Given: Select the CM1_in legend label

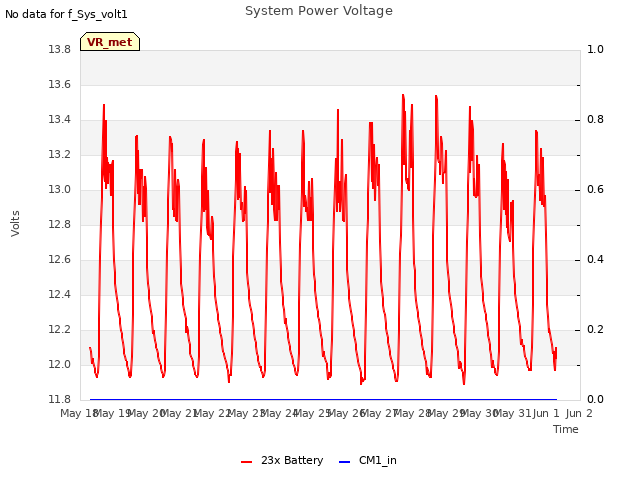Looking at the screenshot, I should 378,460.
